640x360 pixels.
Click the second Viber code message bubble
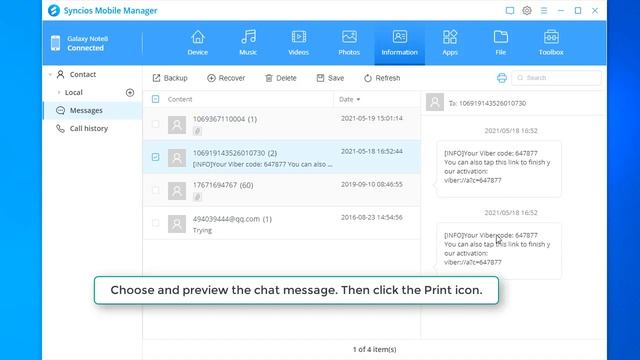coord(499,251)
